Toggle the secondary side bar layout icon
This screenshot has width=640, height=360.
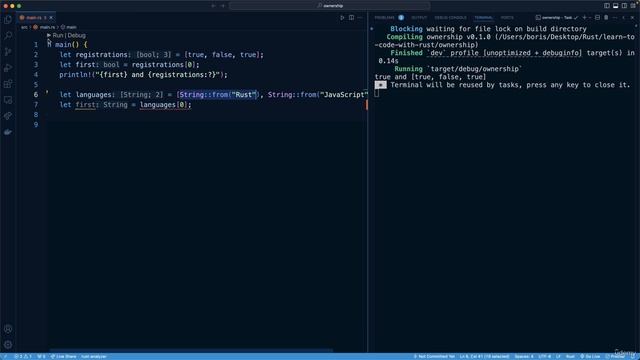[624, 6]
